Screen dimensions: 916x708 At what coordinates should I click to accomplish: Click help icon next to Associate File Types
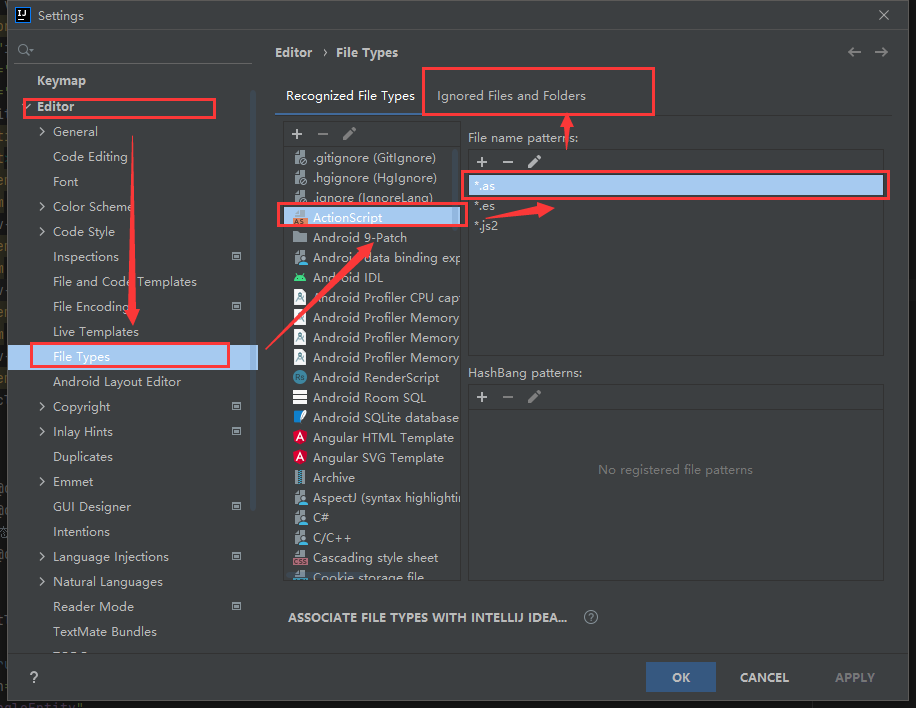click(x=591, y=617)
